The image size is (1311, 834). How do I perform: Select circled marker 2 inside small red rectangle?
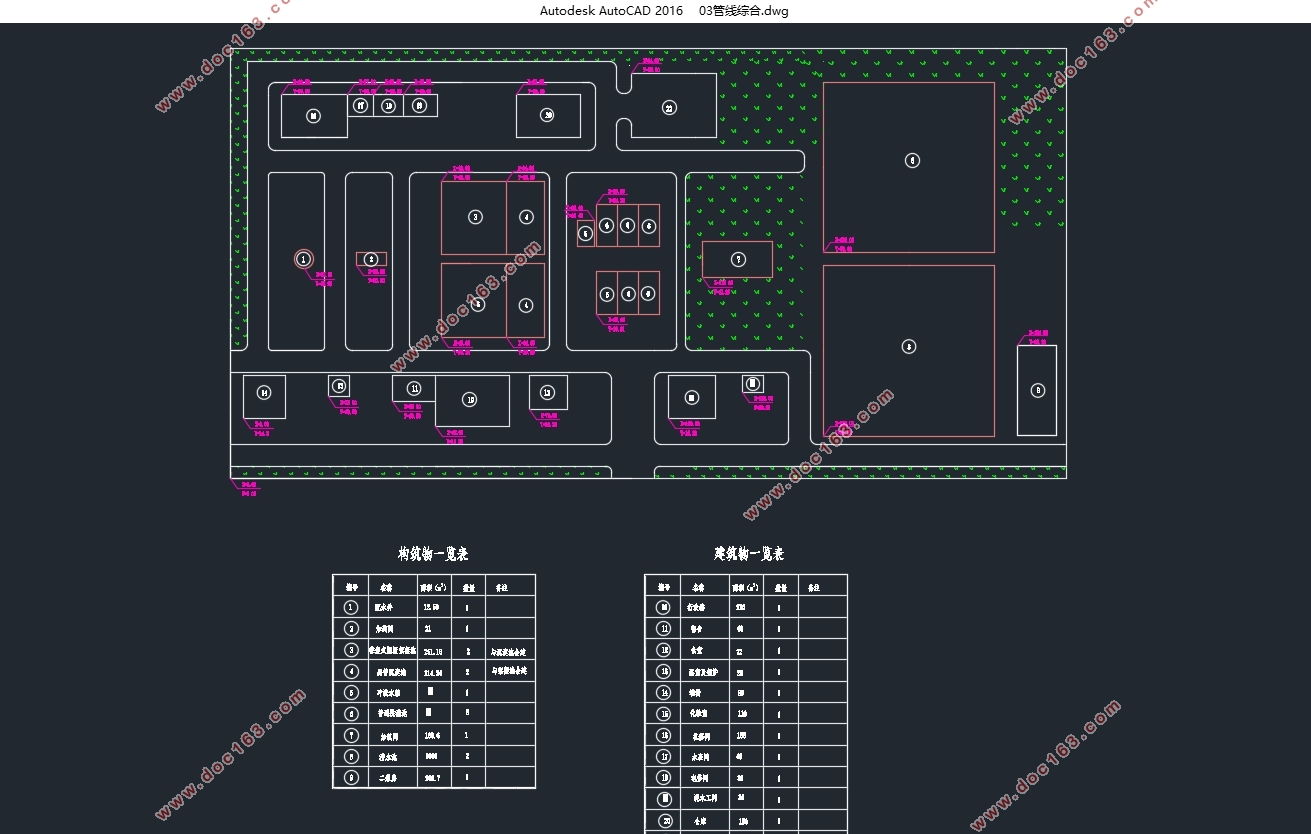(x=371, y=259)
